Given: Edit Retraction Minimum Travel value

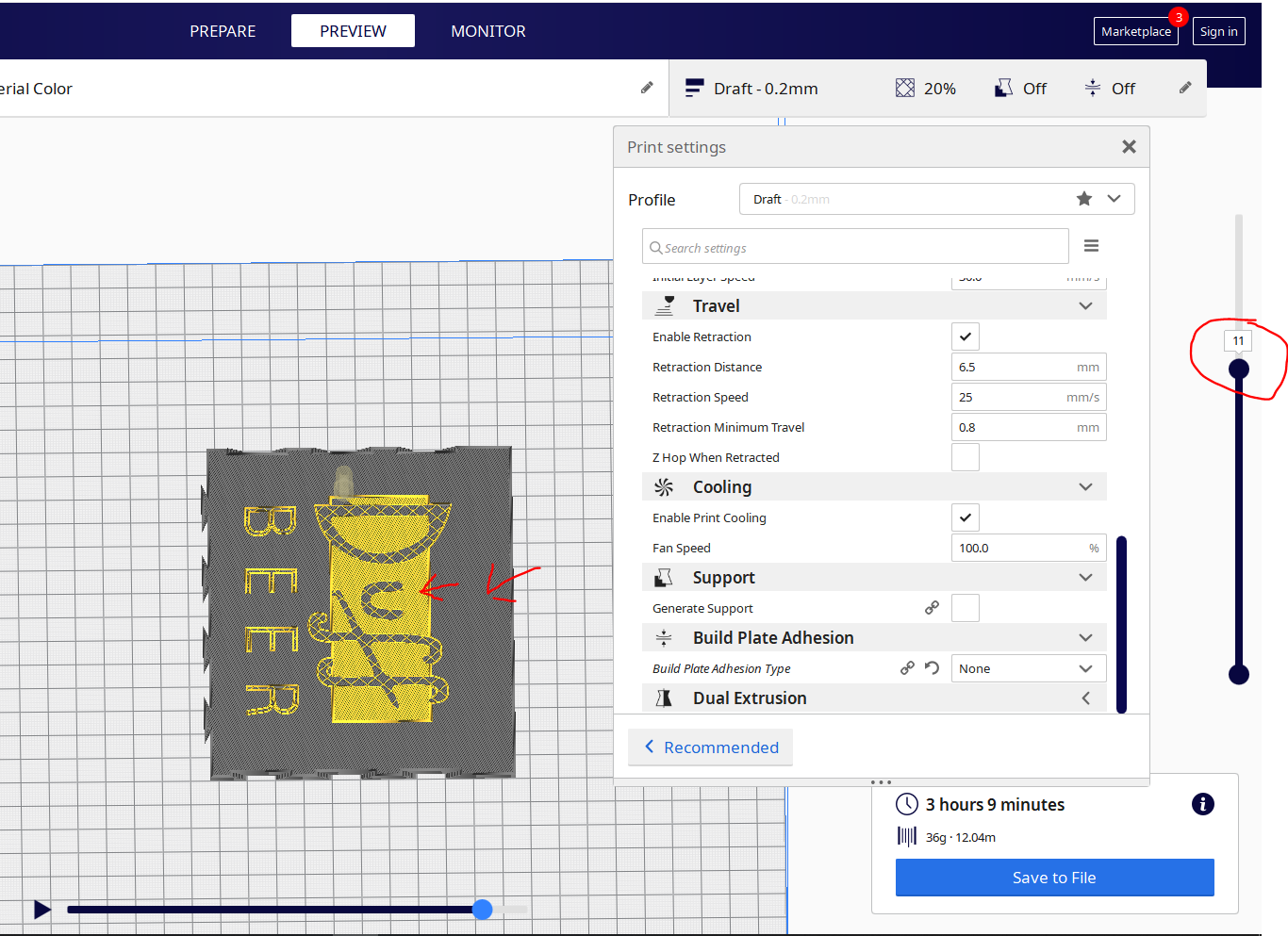Looking at the screenshot, I should click(x=1029, y=427).
